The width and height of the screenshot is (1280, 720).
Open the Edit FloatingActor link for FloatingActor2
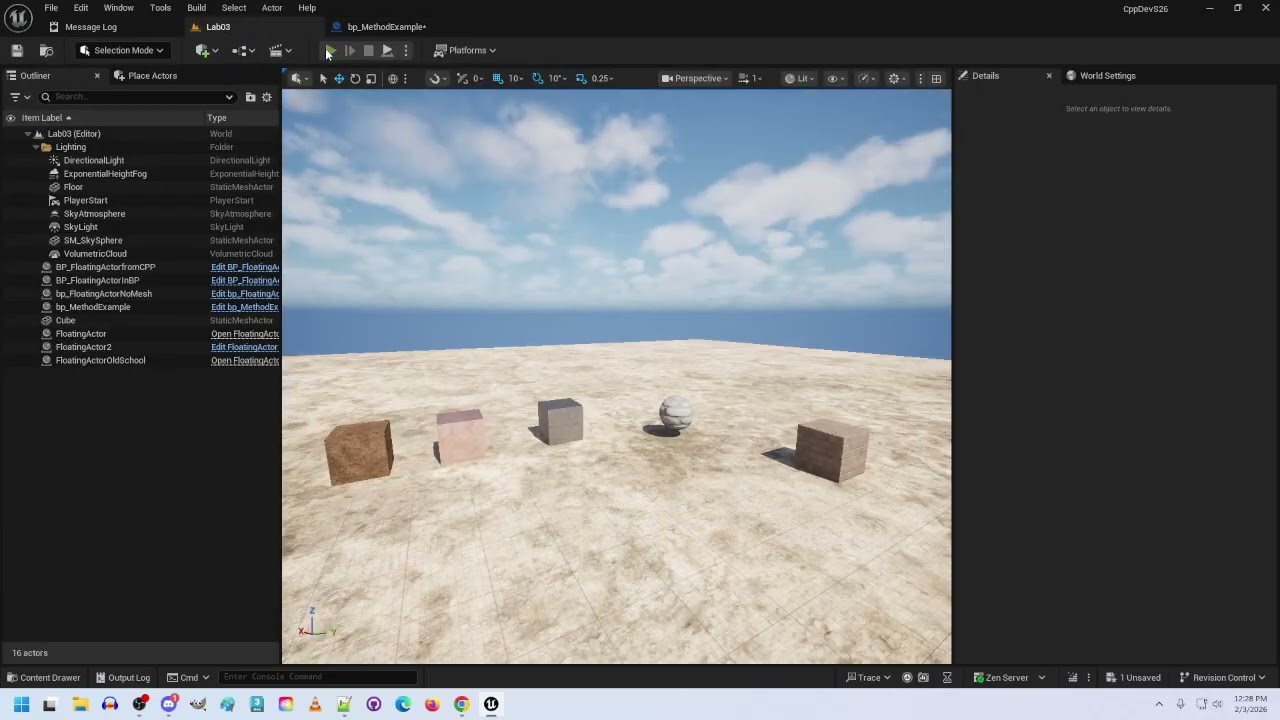[x=244, y=347]
